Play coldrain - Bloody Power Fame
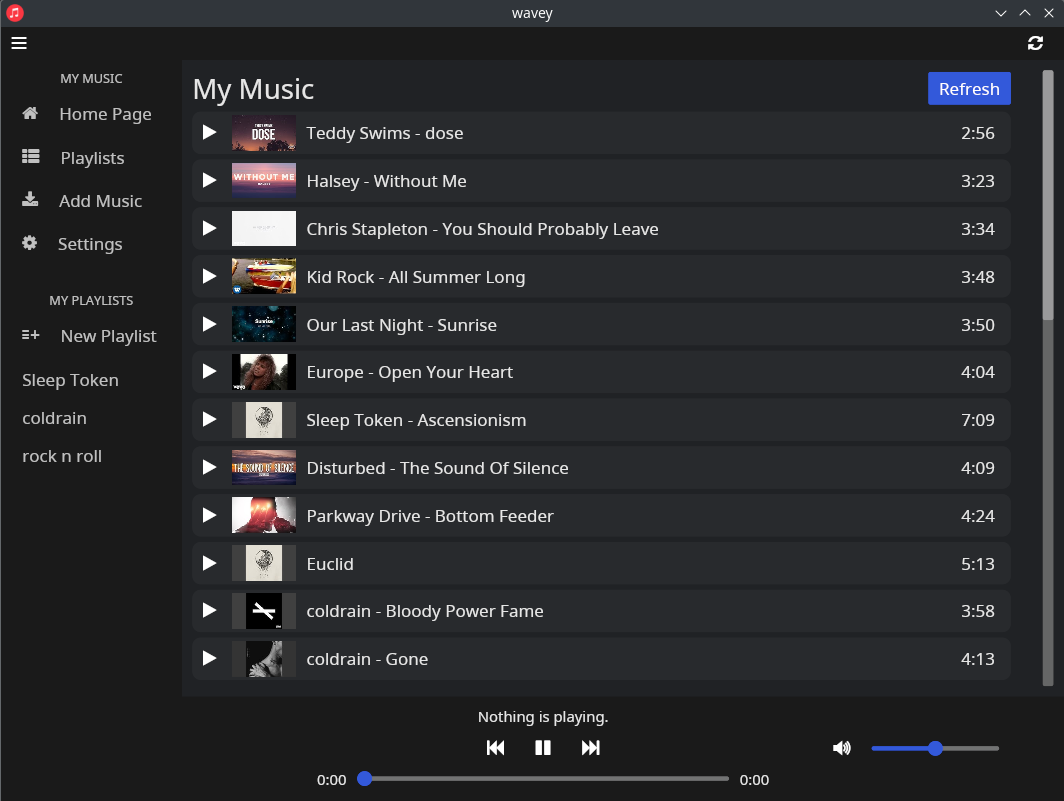 coord(210,610)
